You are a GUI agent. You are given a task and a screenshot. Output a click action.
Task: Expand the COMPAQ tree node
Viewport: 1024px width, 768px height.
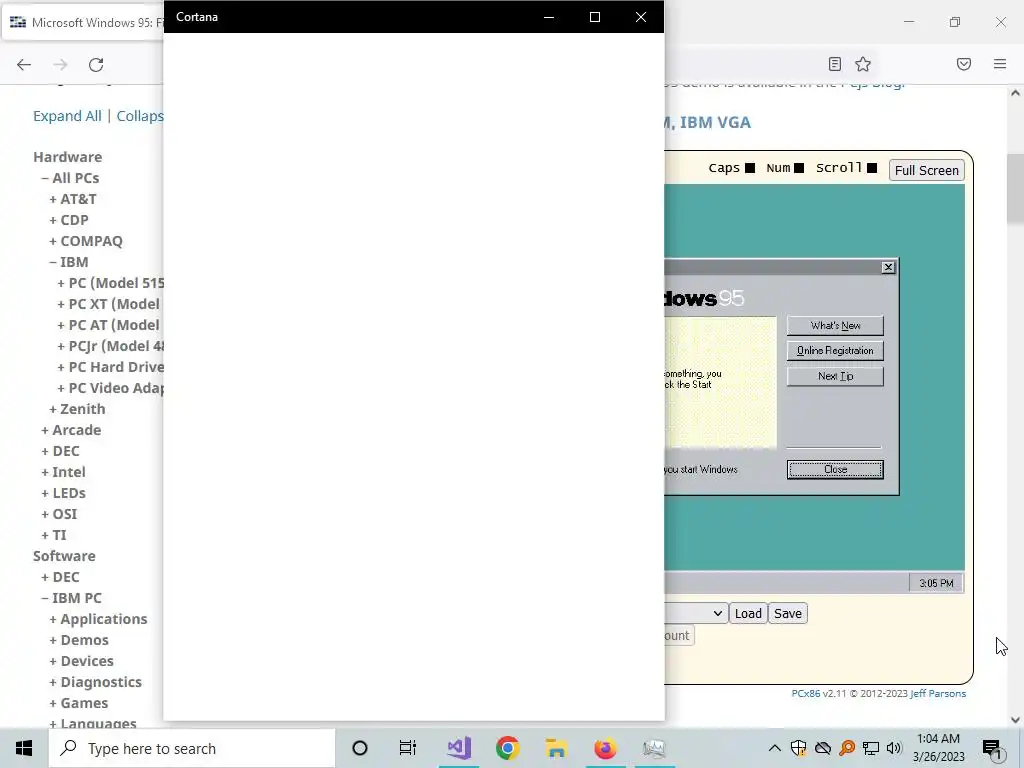click(53, 241)
